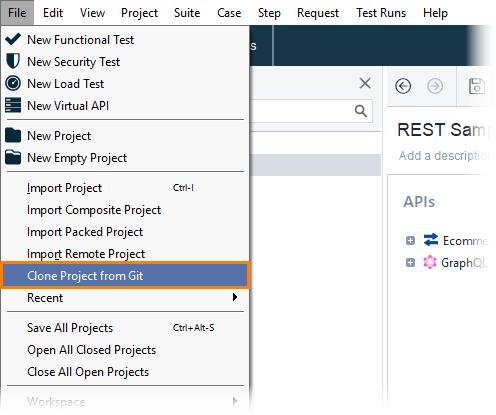
Task: Choose New Project from File menu
Action: (x=125, y=136)
